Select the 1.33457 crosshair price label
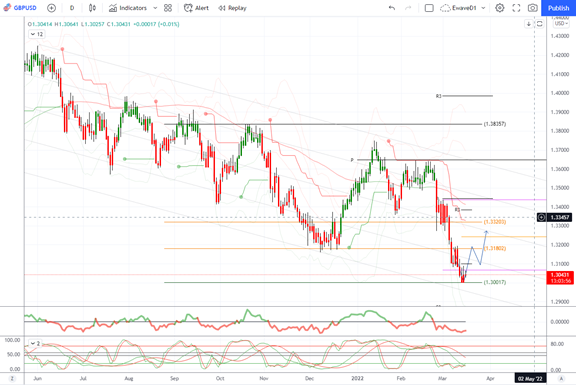 (x=559, y=217)
